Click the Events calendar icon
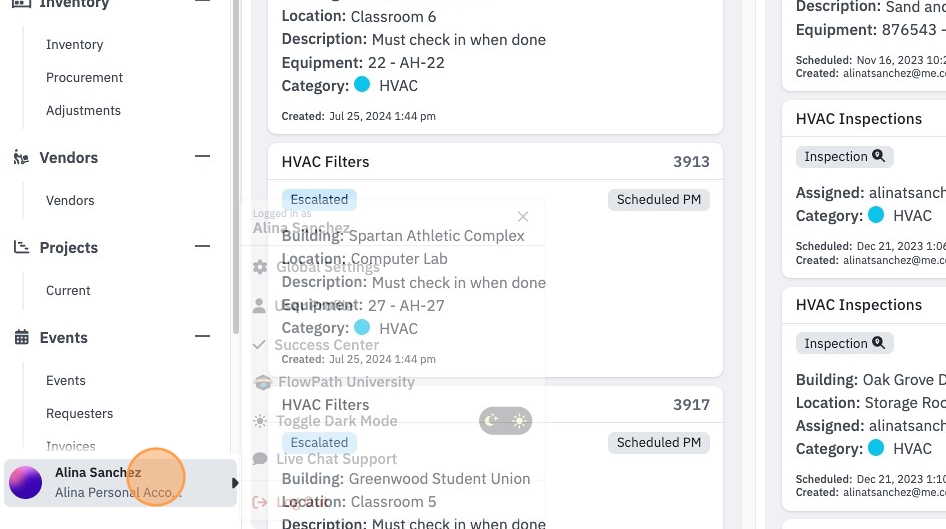The height and width of the screenshot is (529, 946). (x=21, y=337)
